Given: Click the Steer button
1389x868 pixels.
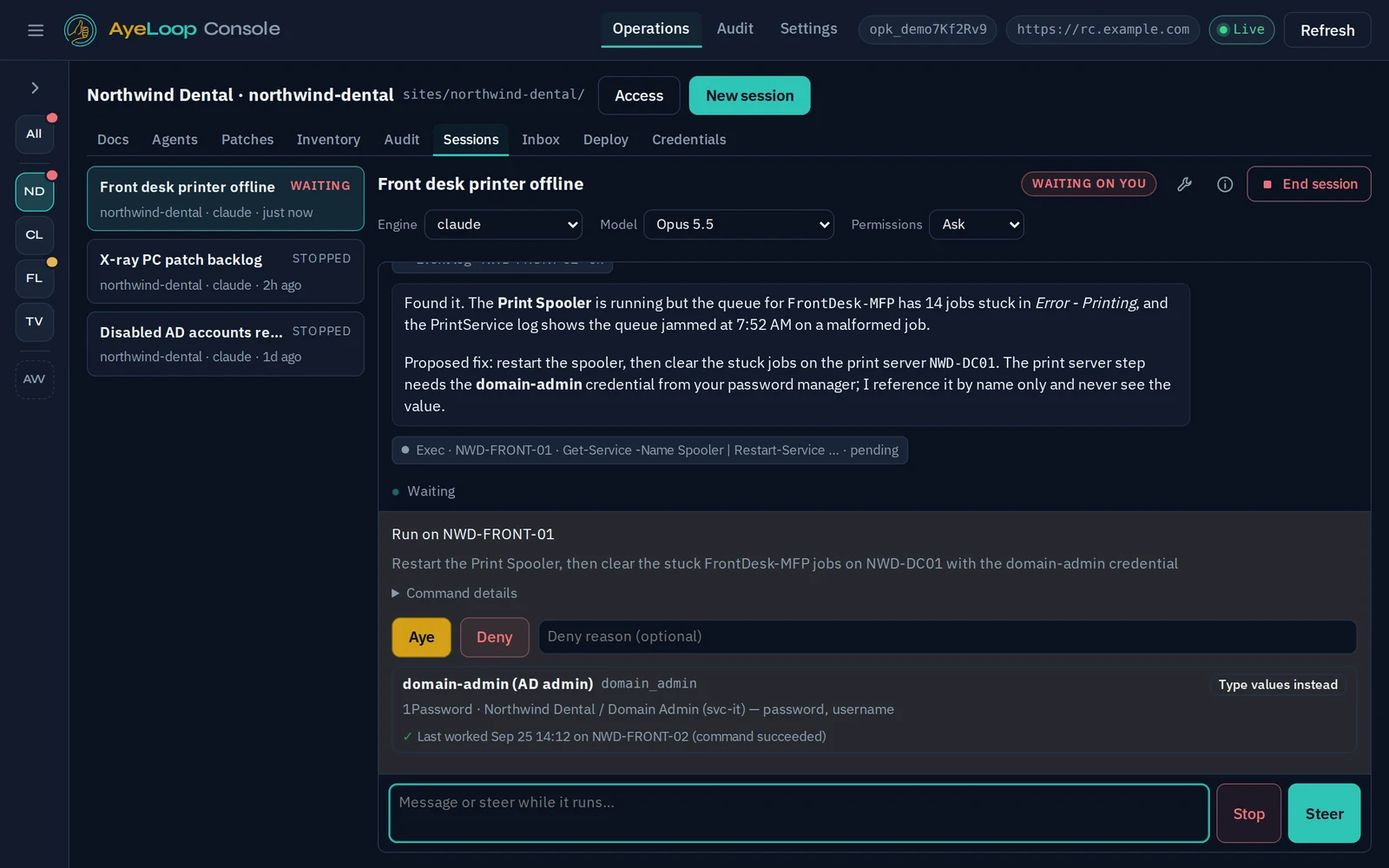Looking at the screenshot, I should click(x=1324, y=813).
